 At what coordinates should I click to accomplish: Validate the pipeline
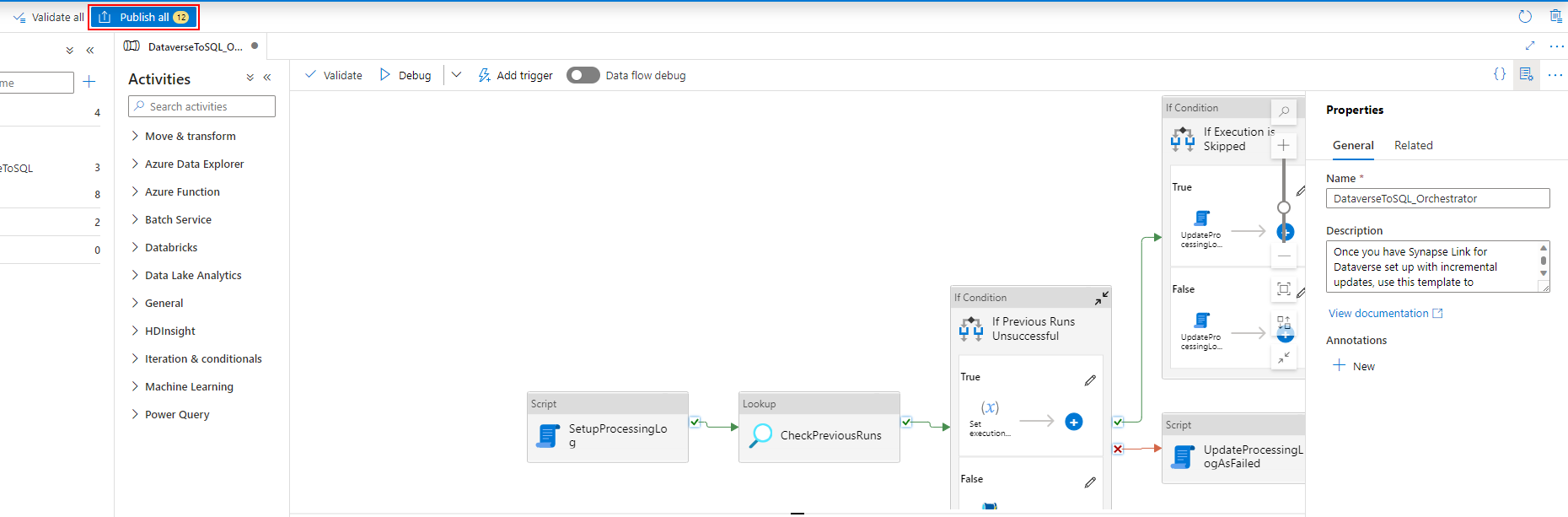[333, 75]
